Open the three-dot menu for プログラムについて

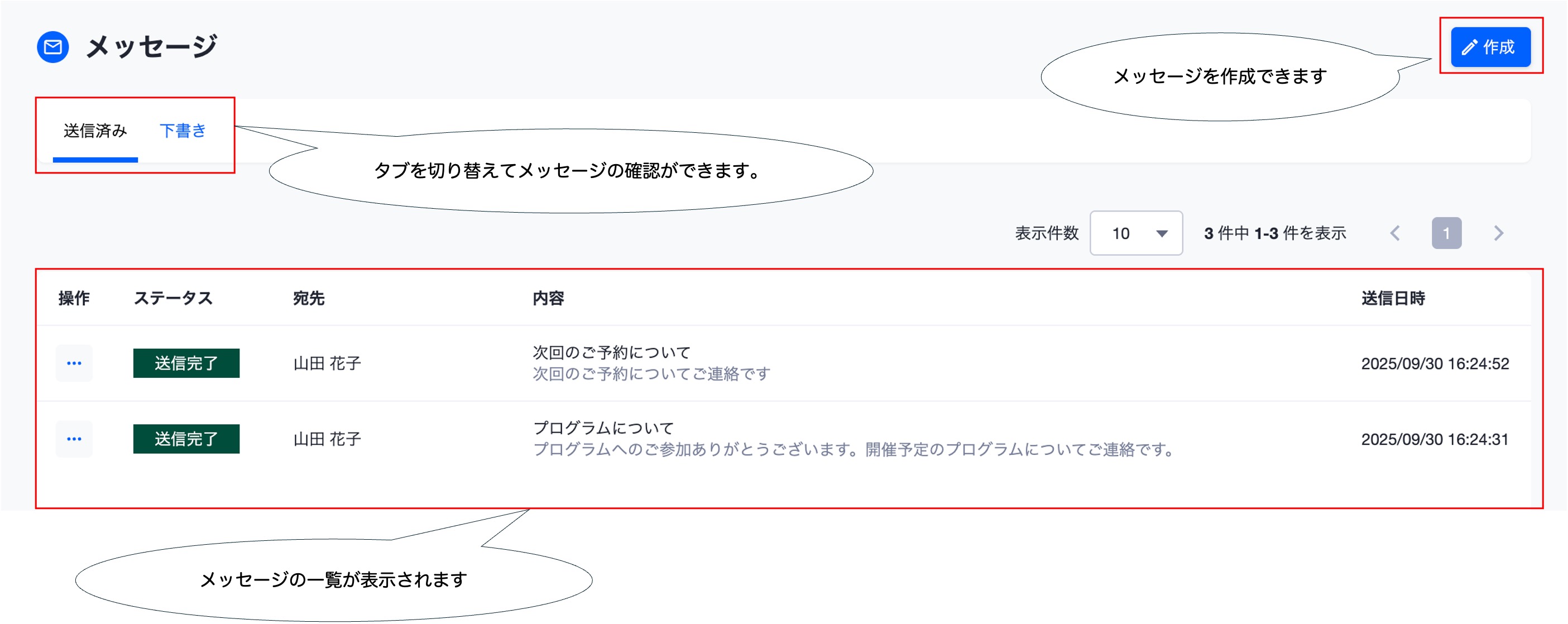pyautogui.click(x=74, y=439)
